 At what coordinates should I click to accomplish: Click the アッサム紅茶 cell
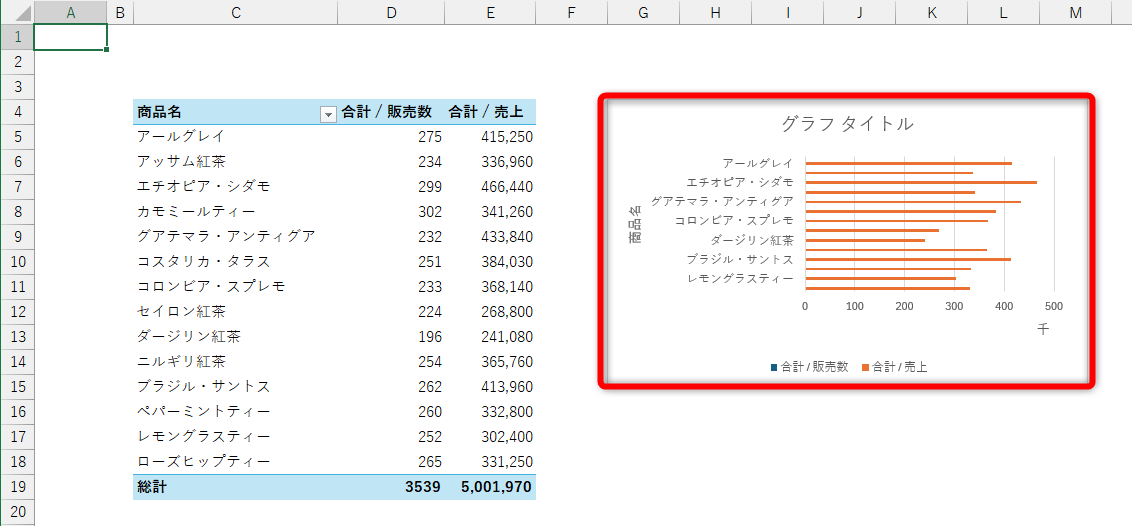pyautogui.click(x=236, y=162)
